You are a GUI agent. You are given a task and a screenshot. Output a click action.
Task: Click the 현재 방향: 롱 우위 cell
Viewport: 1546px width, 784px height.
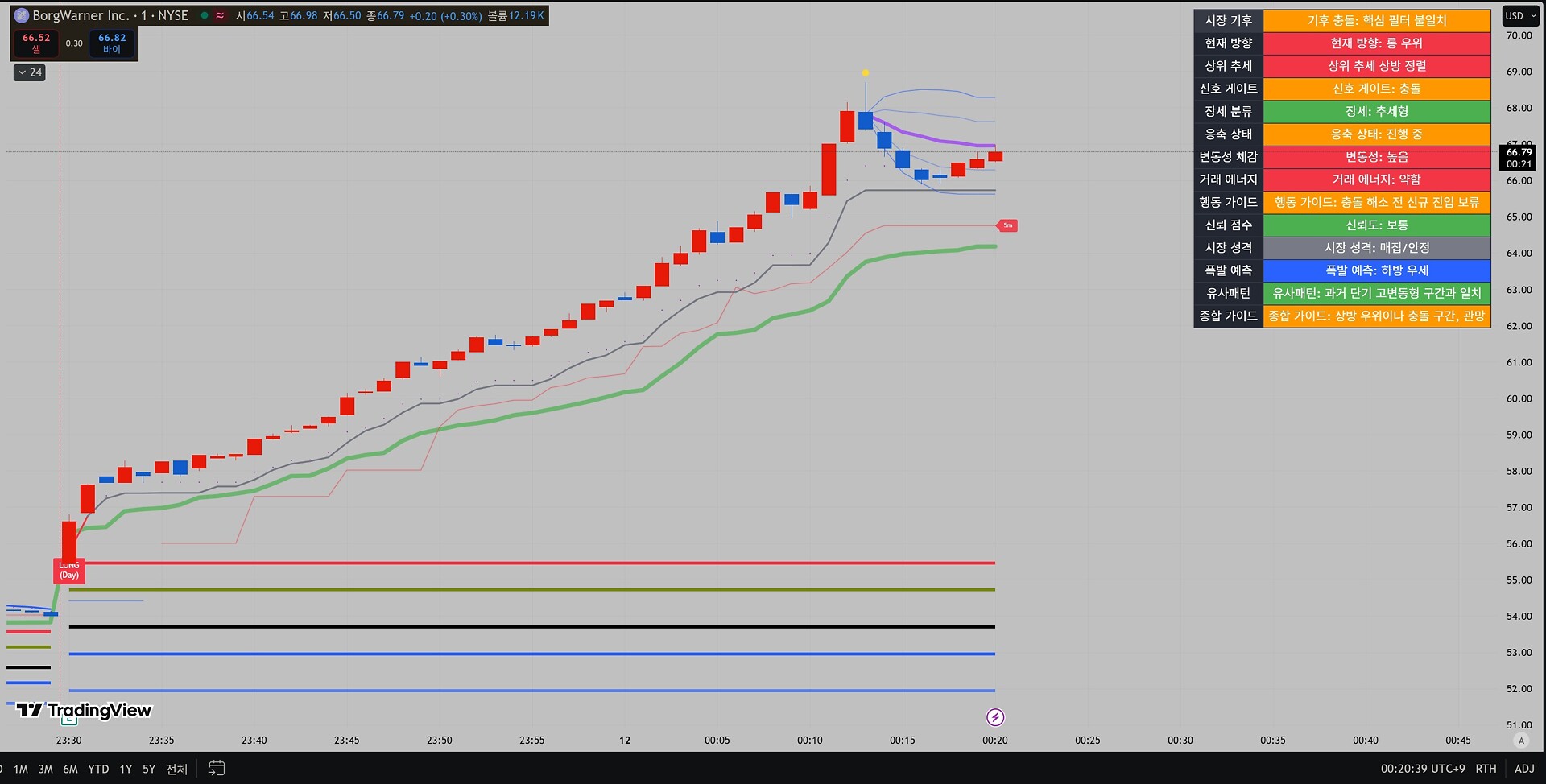tap(1377, 43)
